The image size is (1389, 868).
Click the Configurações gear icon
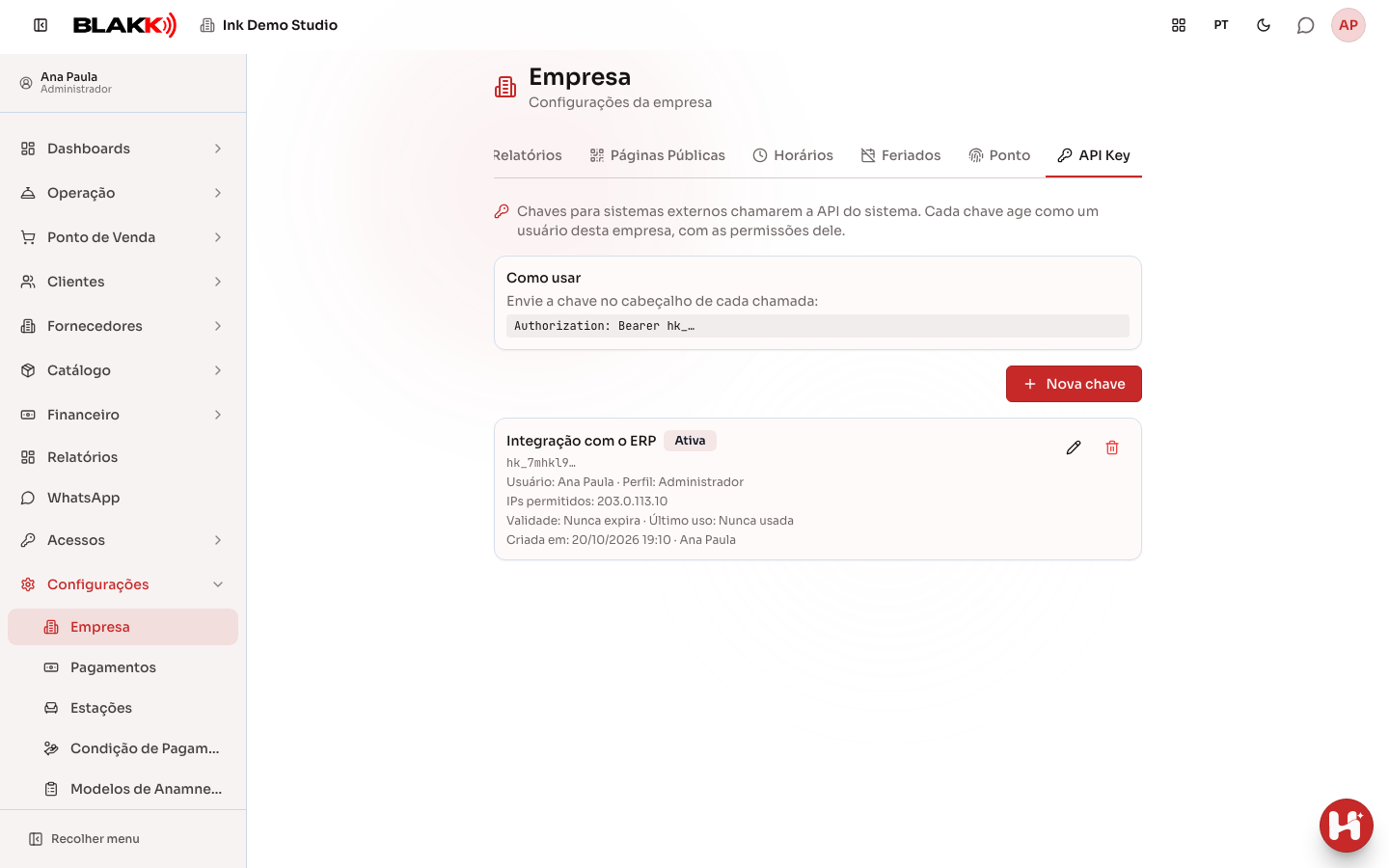[x=28, y=584]
